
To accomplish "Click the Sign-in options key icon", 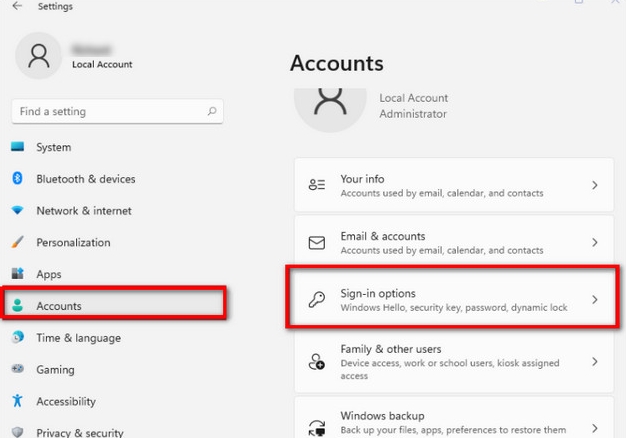I will (317, 299).
